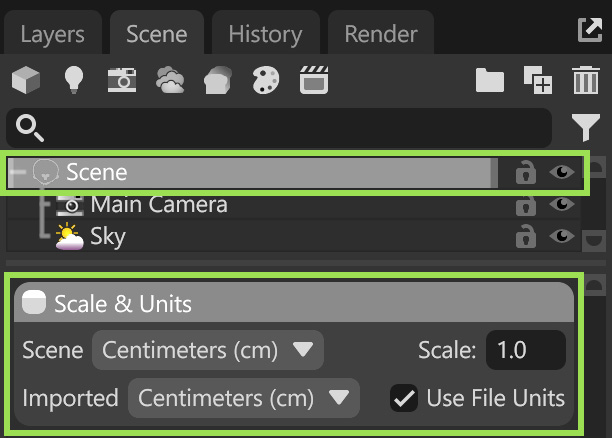Switch to the Layers tab
The width and height of the screenshot is (612, 438).
[x=53, y=34]
